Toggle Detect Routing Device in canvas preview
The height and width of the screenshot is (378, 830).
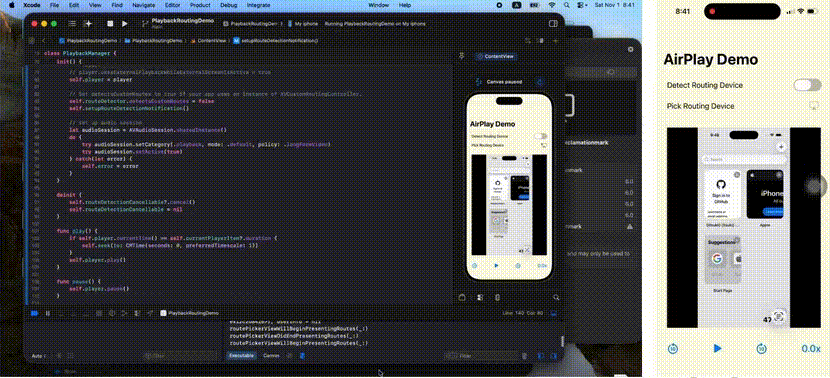(540, 137)
